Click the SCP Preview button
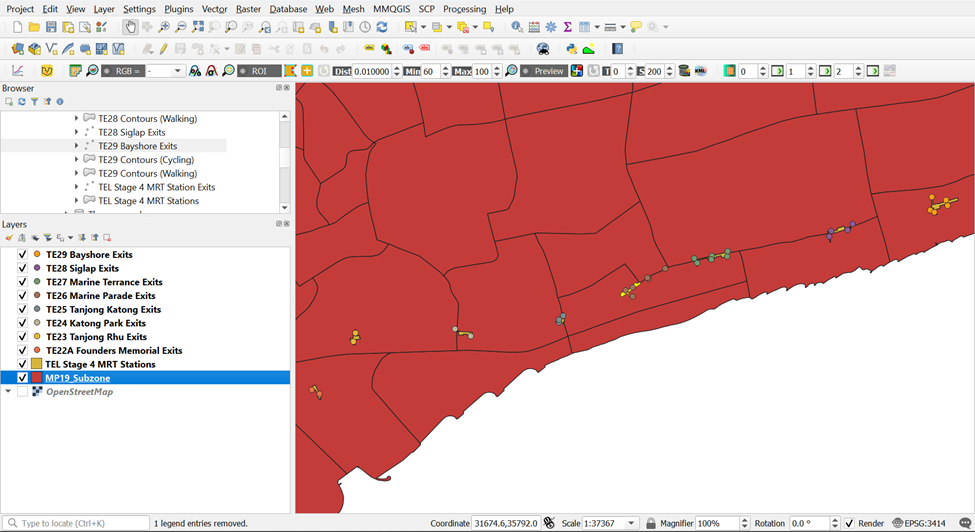This screenshot has height=532, width=975. (x=548, y=71)
